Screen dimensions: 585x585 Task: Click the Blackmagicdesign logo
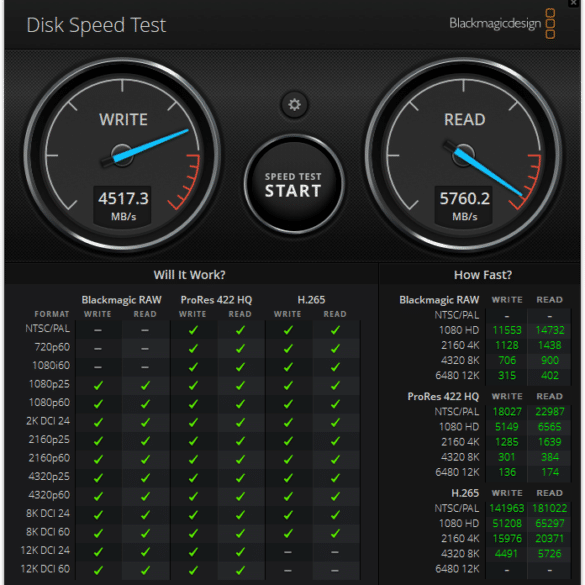click(x=502, y=24)
